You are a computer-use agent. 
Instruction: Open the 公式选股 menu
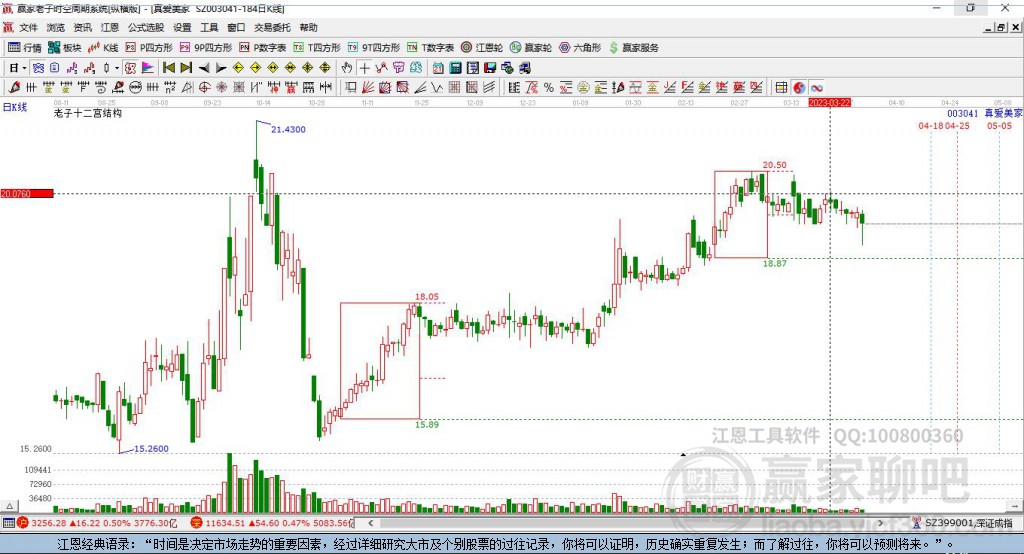(x=146, y=27)
